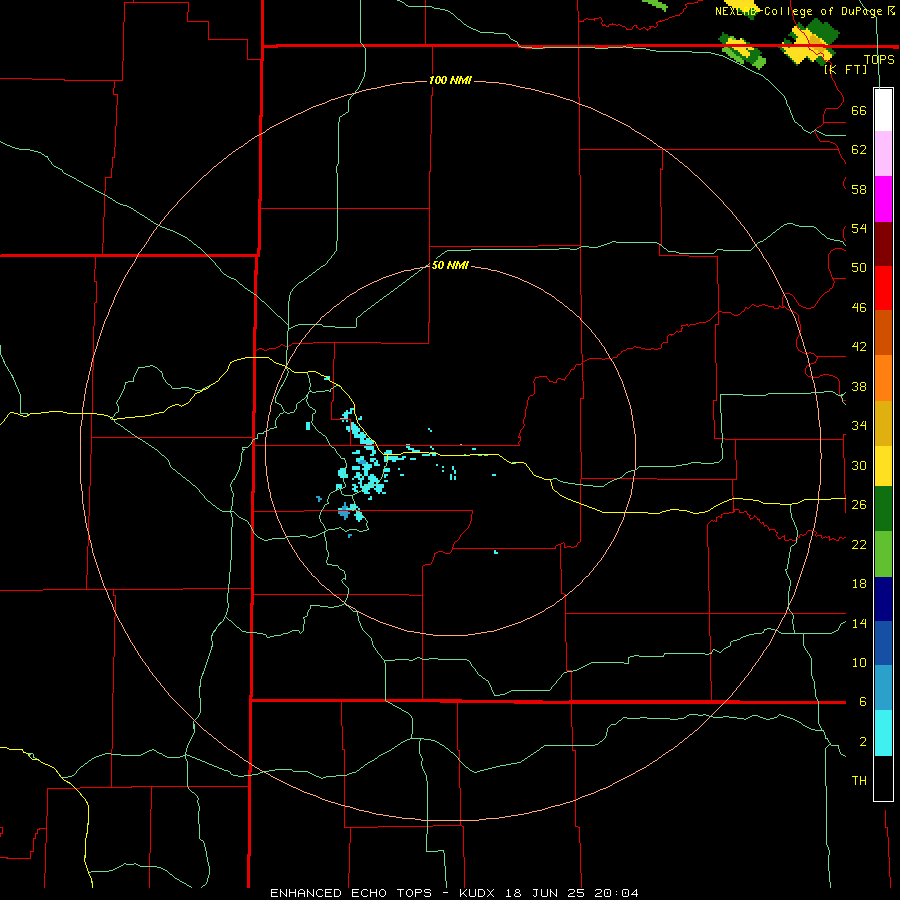Click the legend value "14"
Screen dimensions: 900x900
pos(859,623)
